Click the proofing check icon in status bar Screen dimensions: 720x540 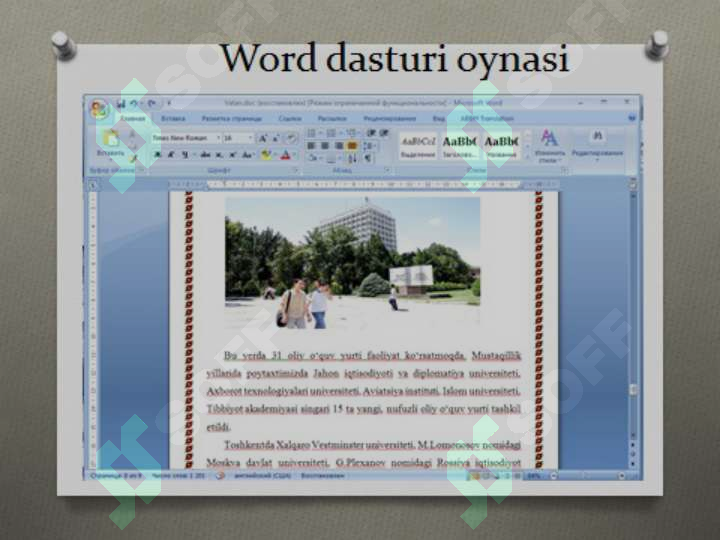pos(220,476)
